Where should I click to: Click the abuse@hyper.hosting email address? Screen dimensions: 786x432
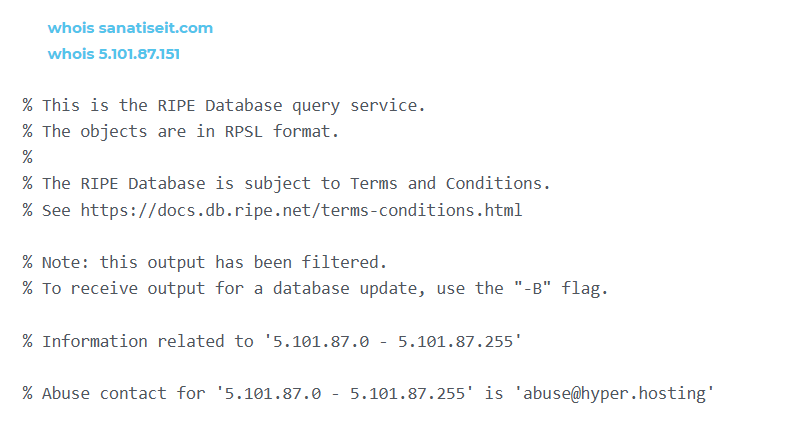point(612,393)
